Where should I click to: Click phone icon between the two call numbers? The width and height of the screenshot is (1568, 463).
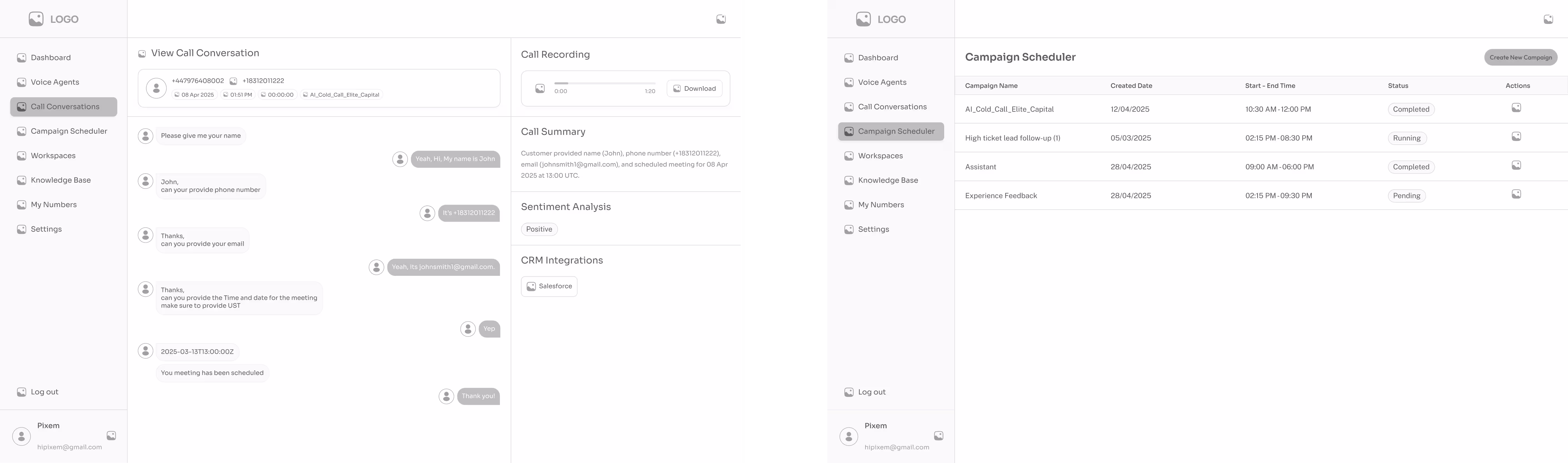click(233, 81)
